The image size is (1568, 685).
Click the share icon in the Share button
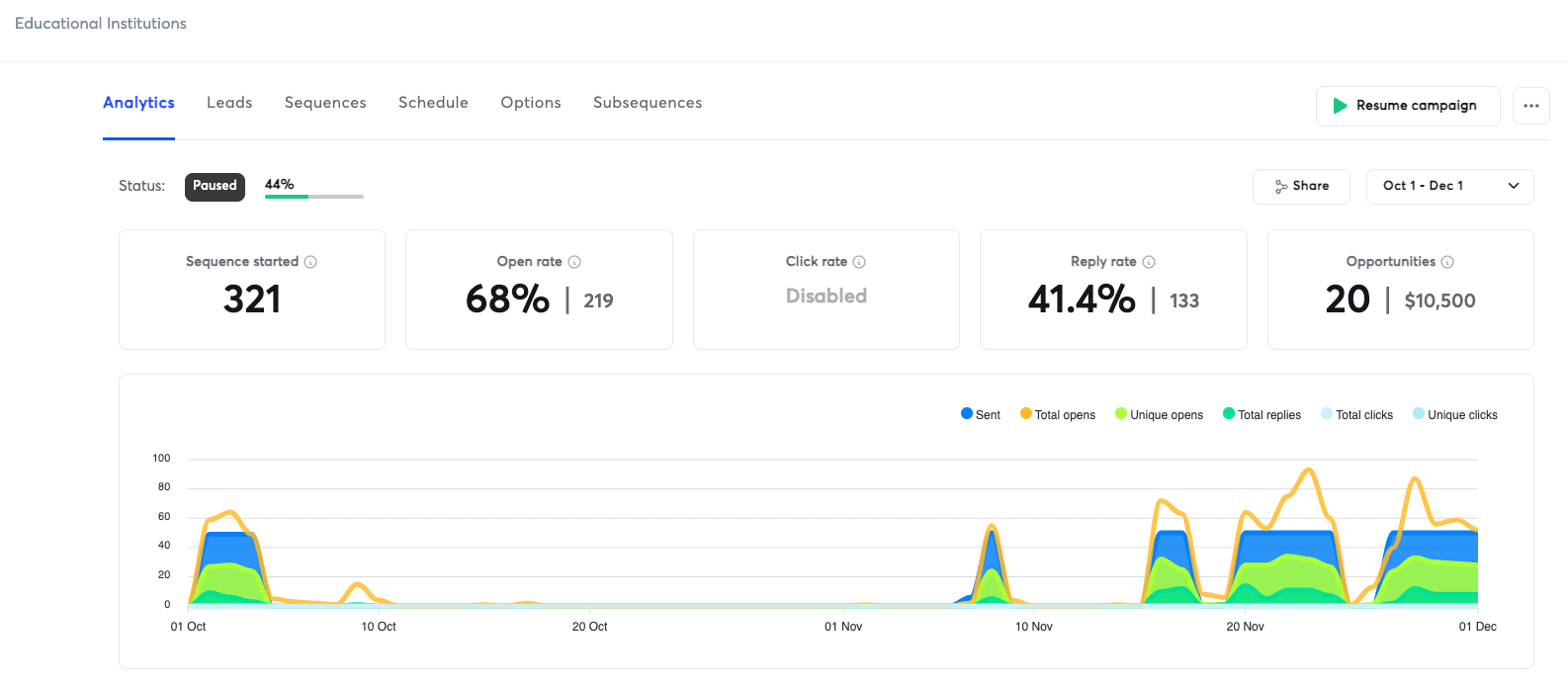tap(1281, 186)
